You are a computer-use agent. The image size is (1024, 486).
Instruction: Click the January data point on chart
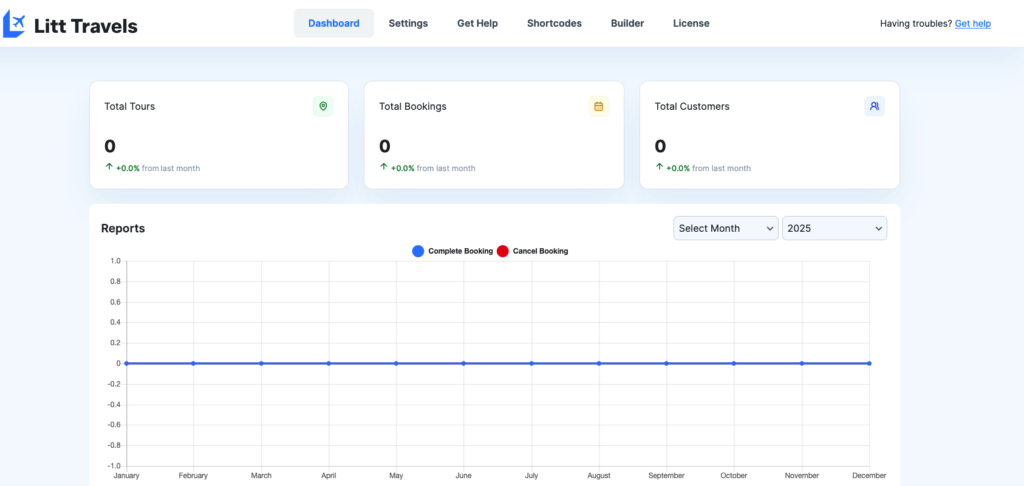tap(126, 363)
